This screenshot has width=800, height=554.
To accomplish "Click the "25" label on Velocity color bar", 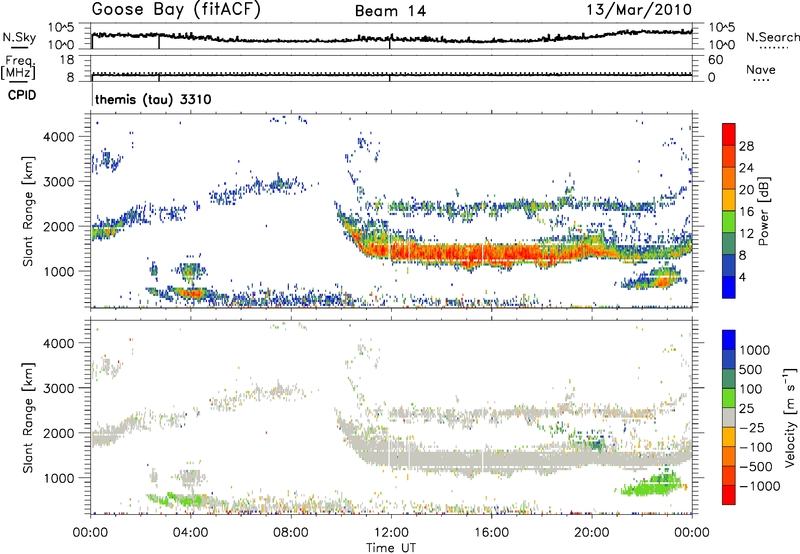I will coord(747,409).
